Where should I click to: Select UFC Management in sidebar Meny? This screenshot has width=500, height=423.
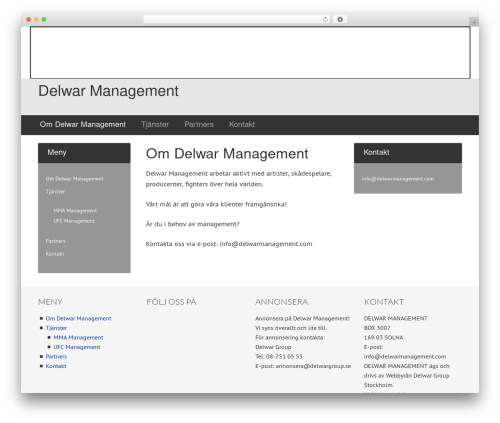[74, 221]
